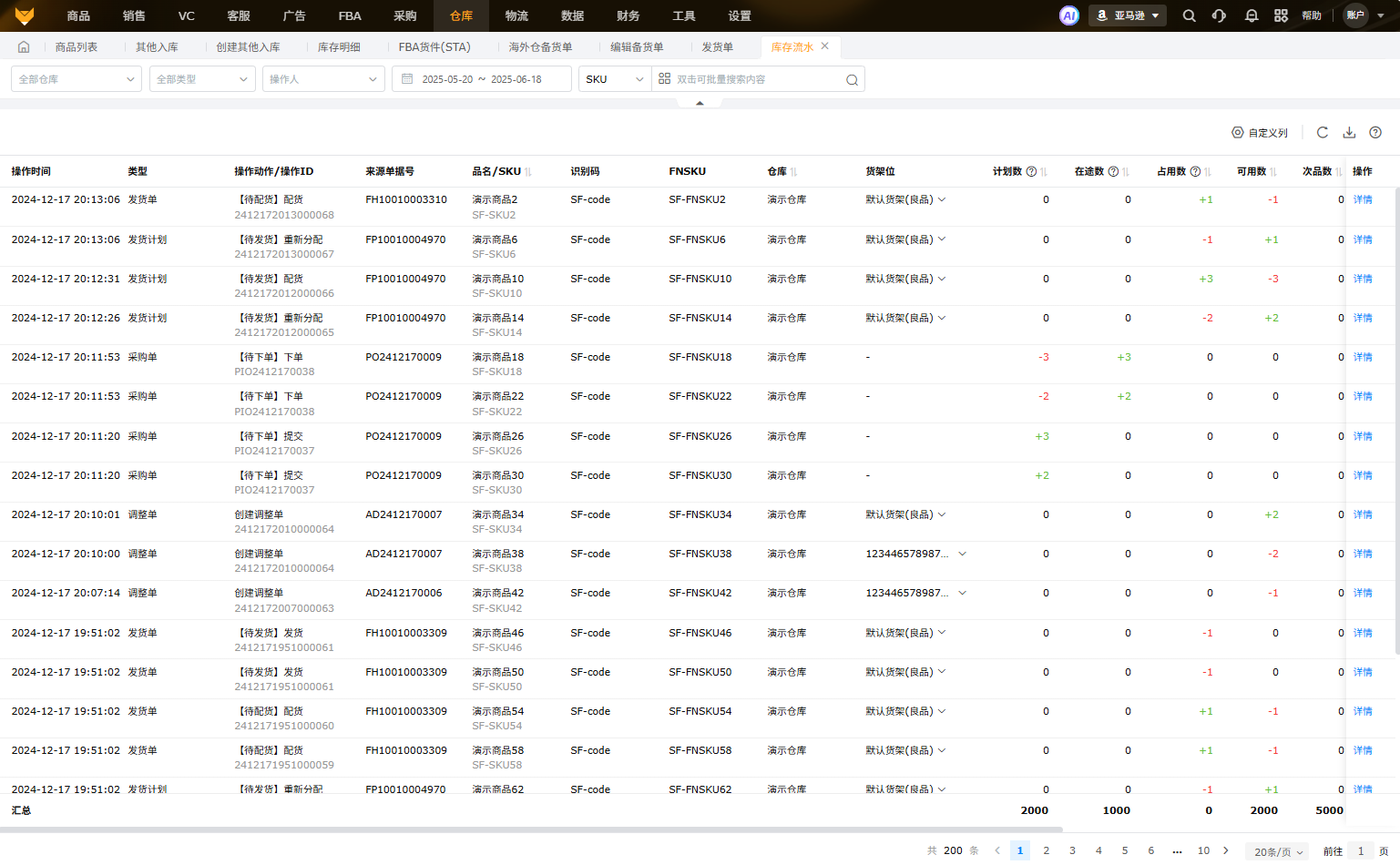This screenshot has height=865, width=1400.
Task: Click the global search magnifier icon
Action: click(x=1189, y=15)
